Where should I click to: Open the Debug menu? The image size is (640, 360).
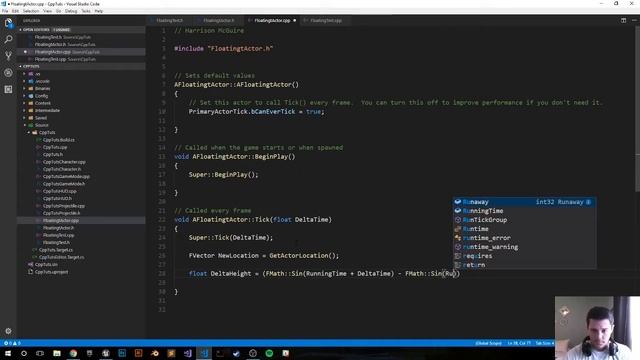71,11
